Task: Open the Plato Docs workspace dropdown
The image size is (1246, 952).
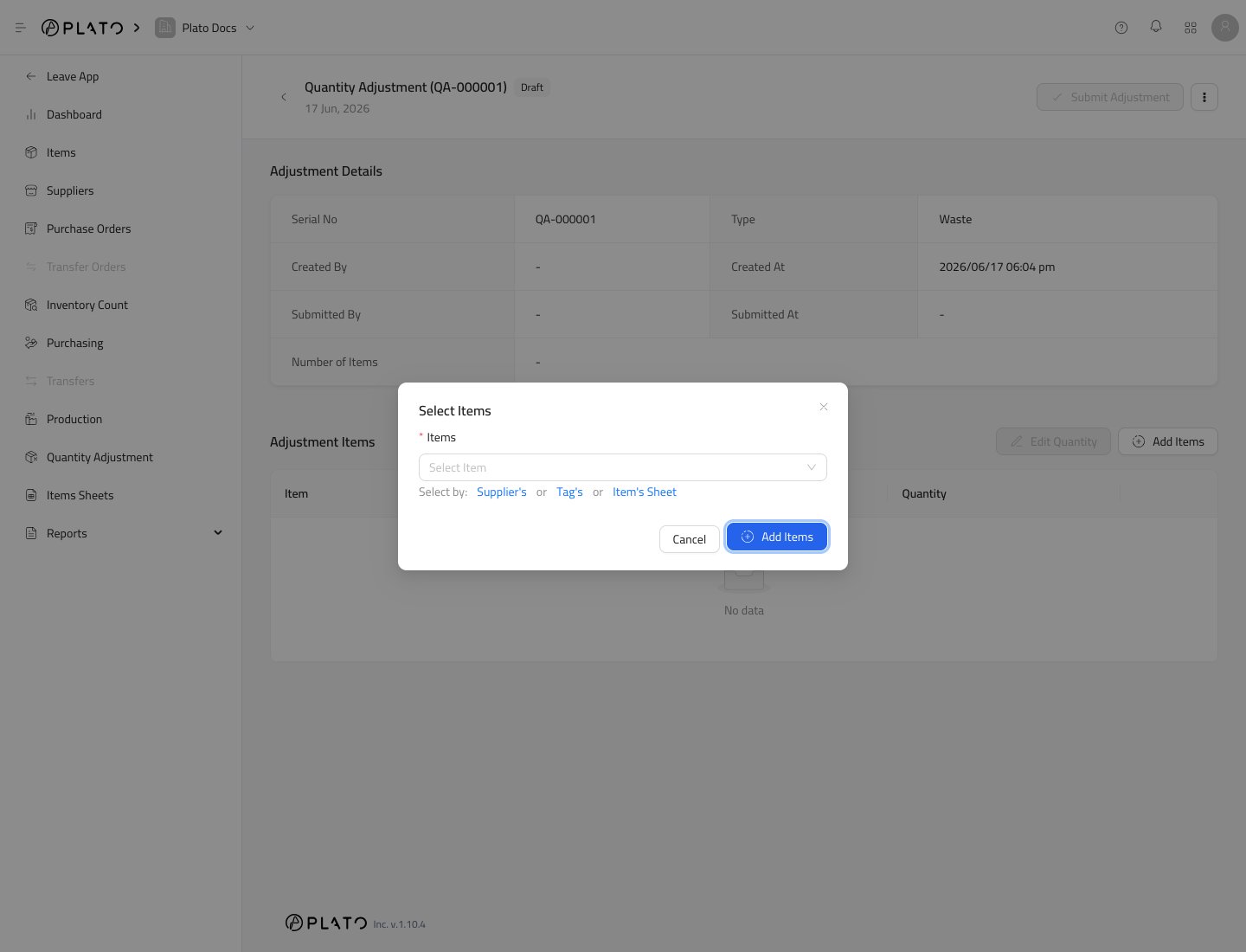Action: point(218,28)
